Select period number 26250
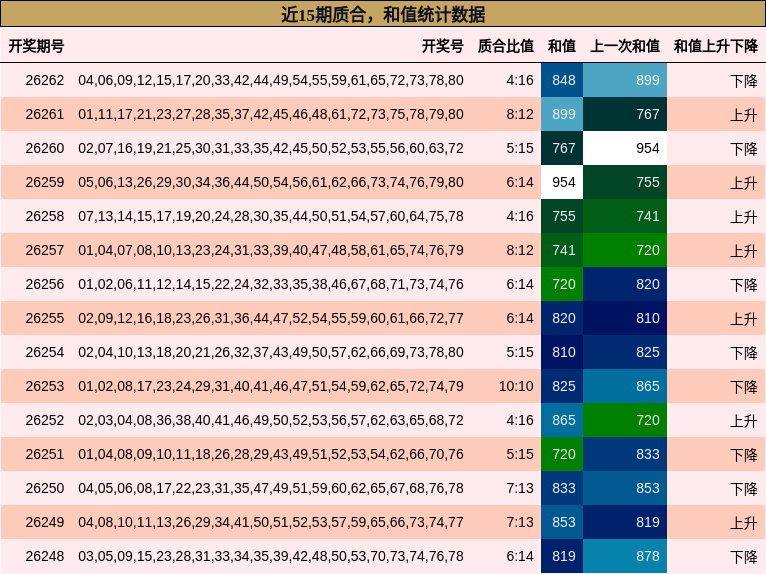 (x=44, y=488)
